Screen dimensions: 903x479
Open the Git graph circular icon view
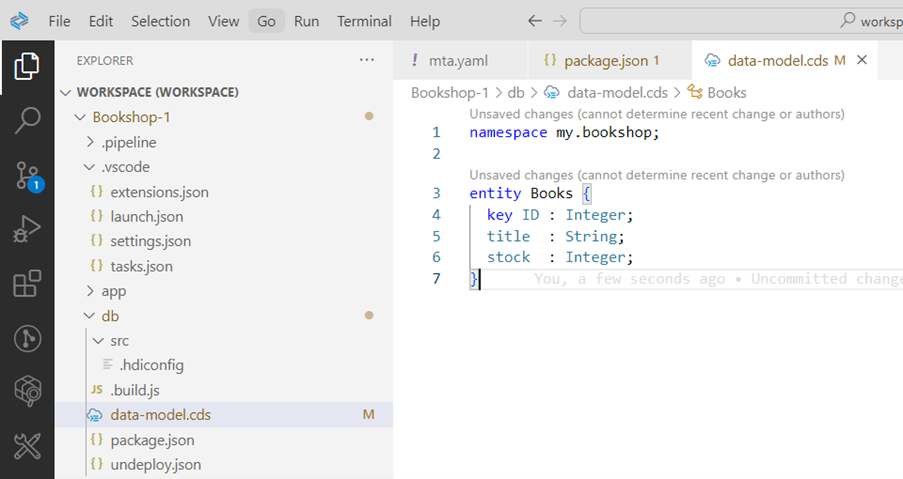point(27,338)
